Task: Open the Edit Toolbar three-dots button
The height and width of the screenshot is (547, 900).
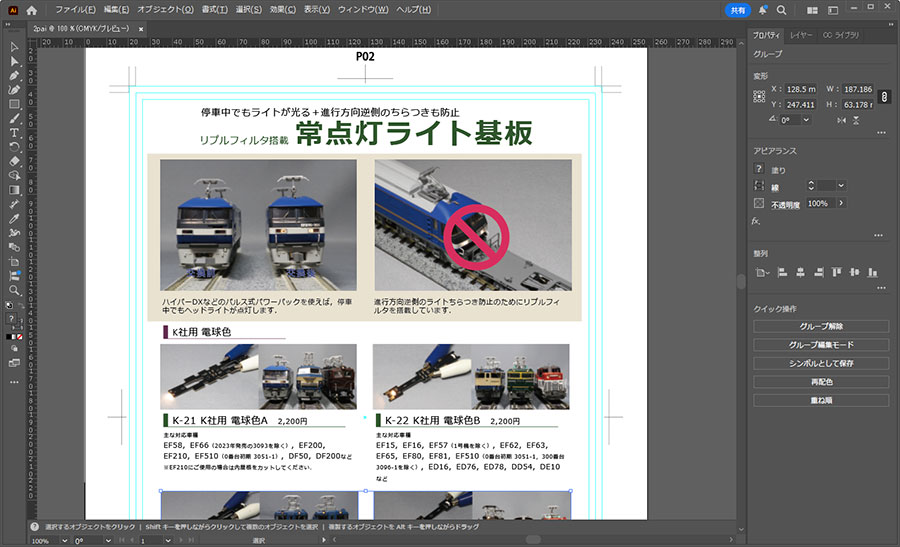Action: pos(14,382)
